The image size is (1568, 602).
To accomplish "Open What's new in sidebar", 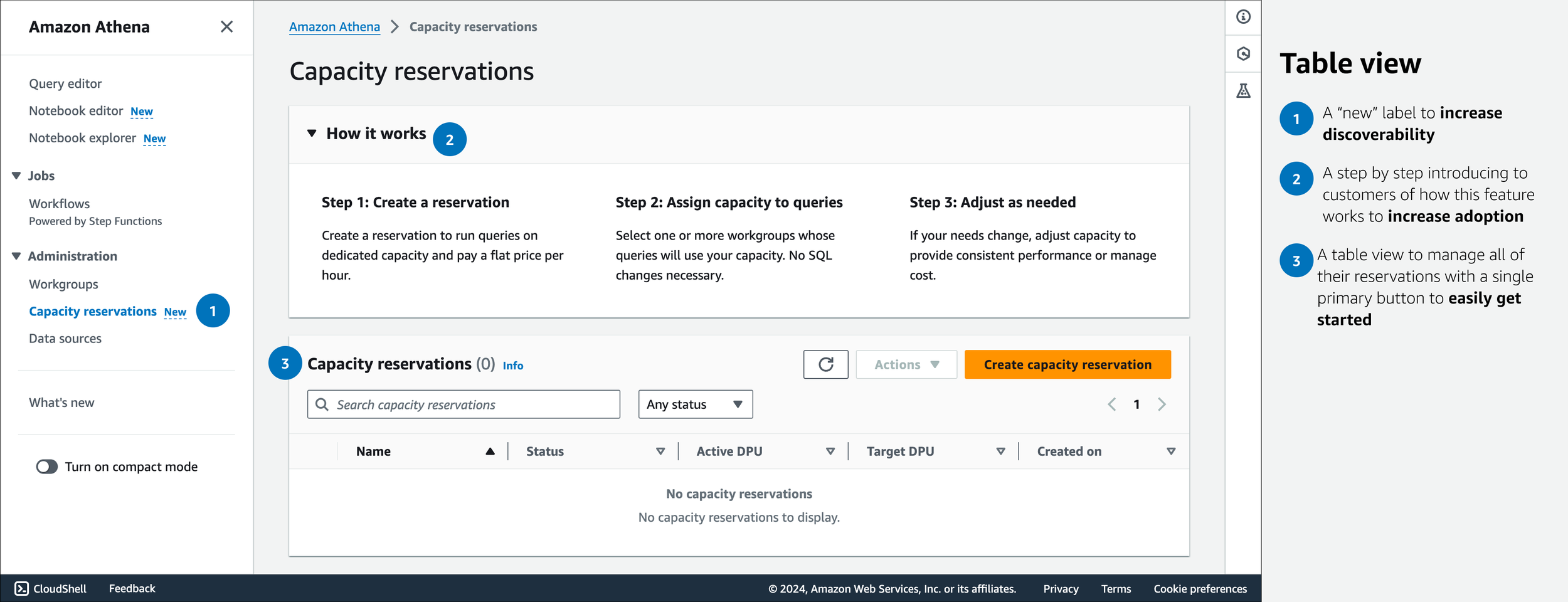I will (x=61, y=403).
